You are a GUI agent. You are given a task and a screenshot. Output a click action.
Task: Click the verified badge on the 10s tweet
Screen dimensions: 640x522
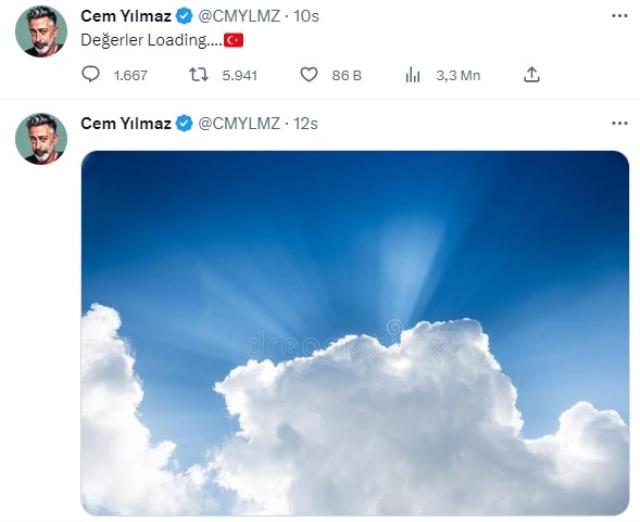184,17
